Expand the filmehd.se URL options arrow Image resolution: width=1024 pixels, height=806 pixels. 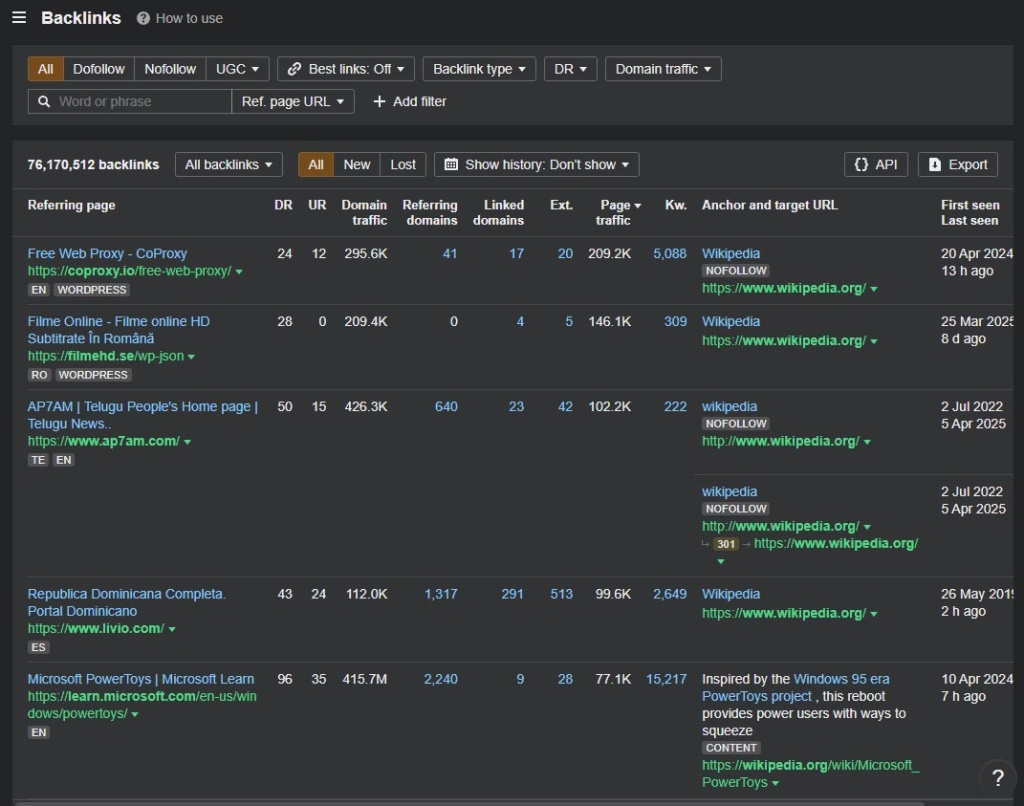pyautogui.click(x=191, y=357)
